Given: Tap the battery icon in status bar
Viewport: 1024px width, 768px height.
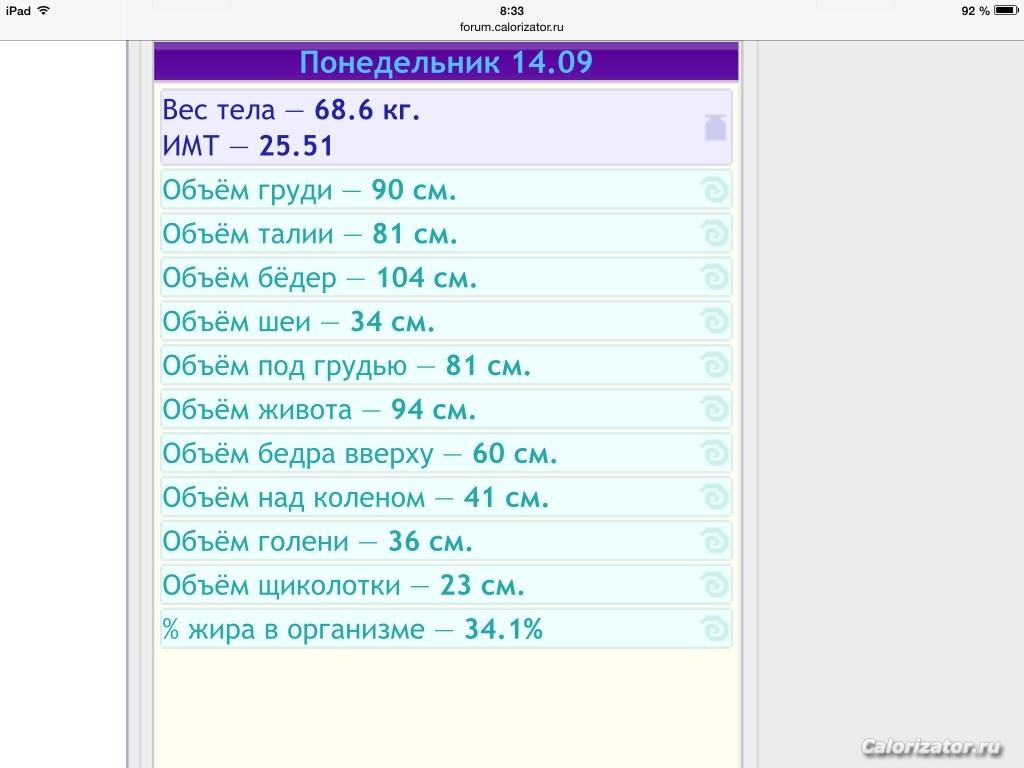Looking at the screenshot, I should tap(1006, 10).
